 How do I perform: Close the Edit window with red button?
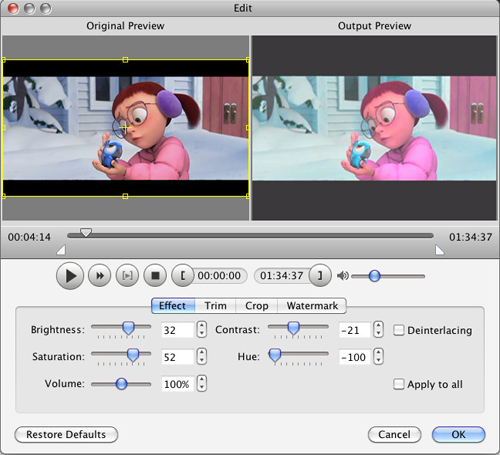click(x=13, y=8)
